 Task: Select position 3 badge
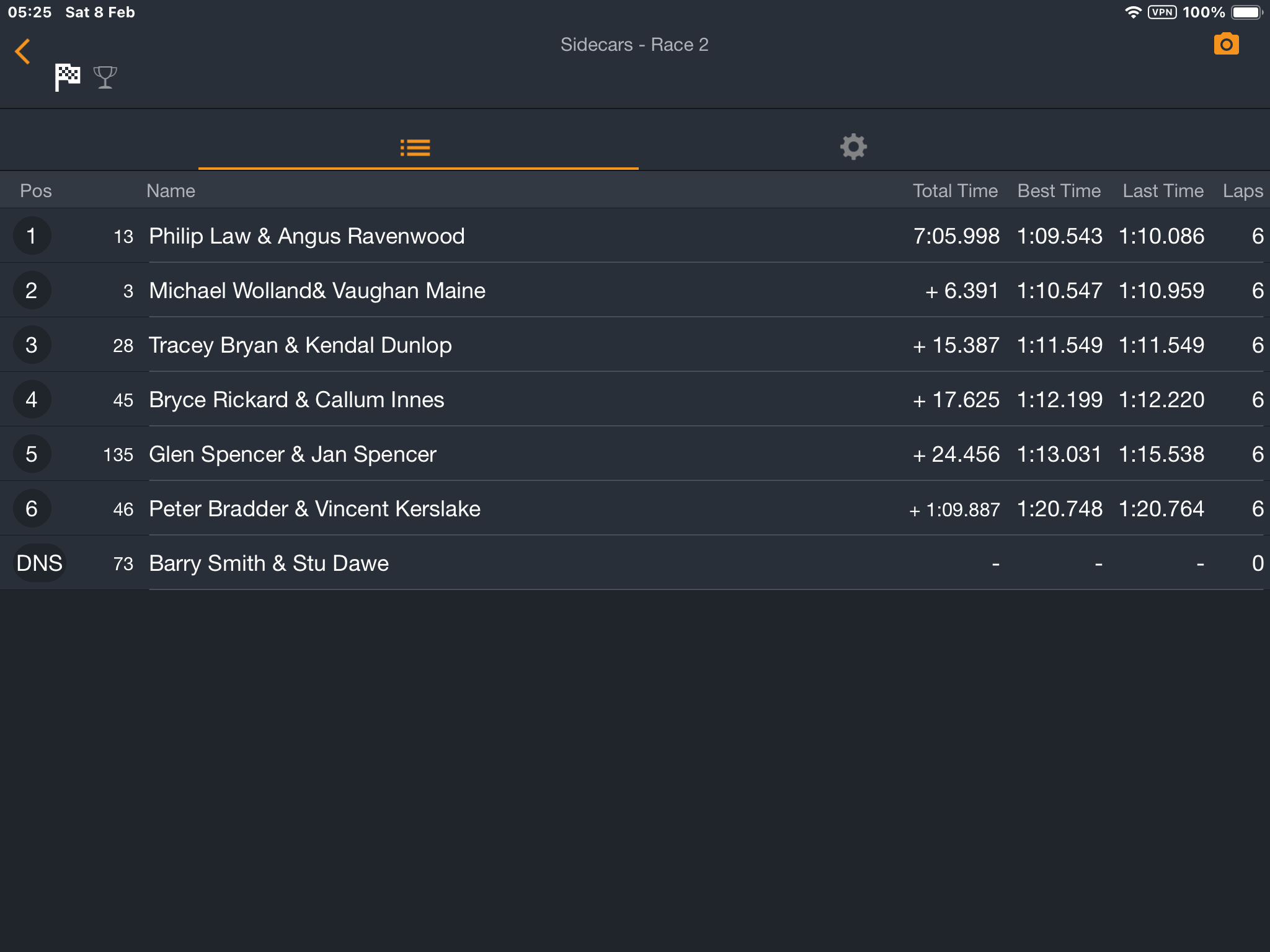(x=32, y=345)
